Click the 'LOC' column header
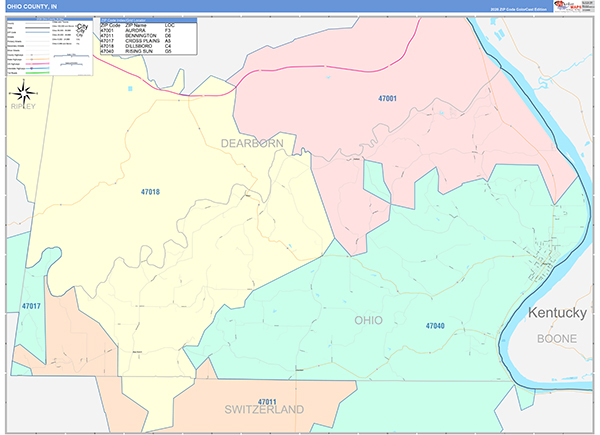The width and height of the screenshot is (600, 435). (170, 25)
